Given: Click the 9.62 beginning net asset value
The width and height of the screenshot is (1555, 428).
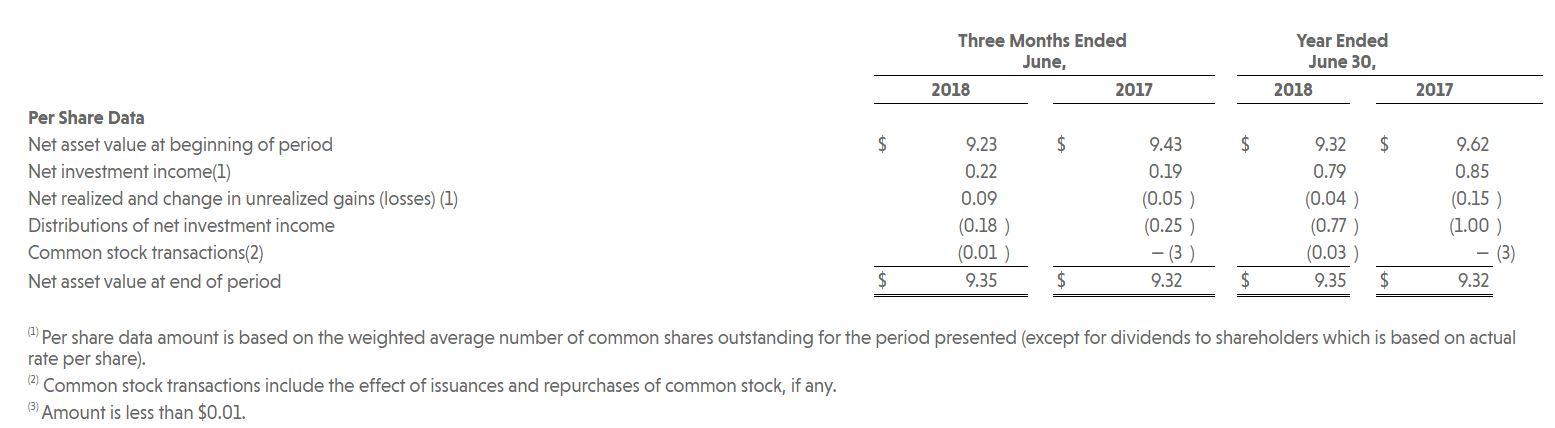Looking at the screenshot, I should coord(1472,144).
